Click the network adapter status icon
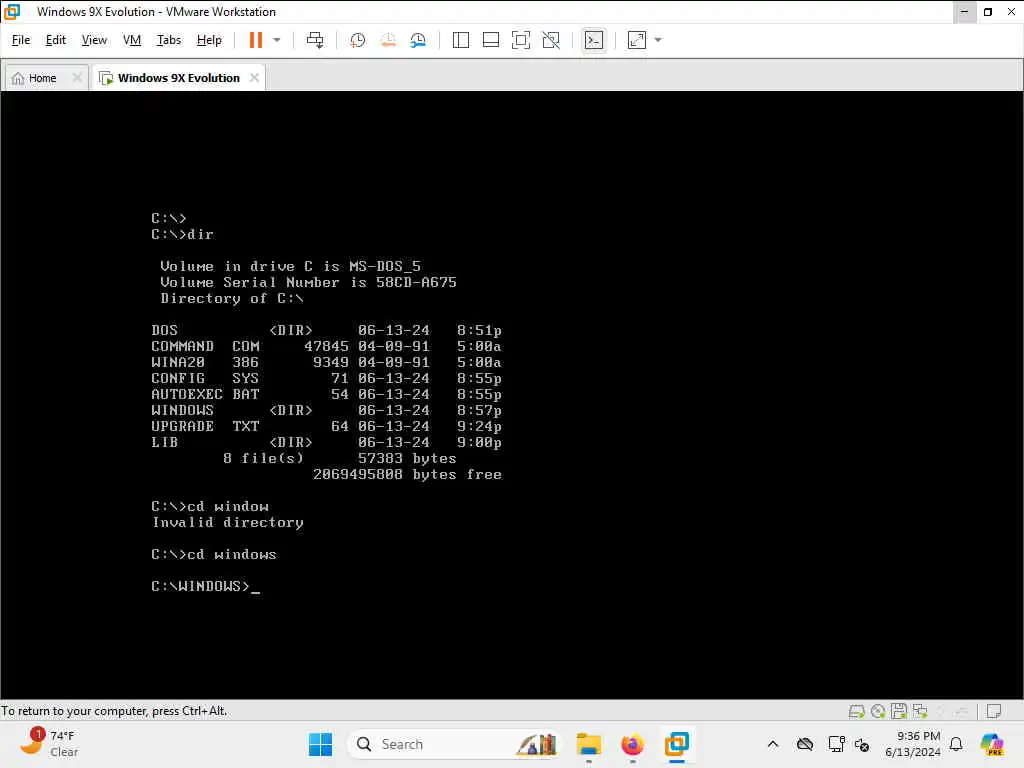Screen dimensions: 1024x768 pos(921,711)
